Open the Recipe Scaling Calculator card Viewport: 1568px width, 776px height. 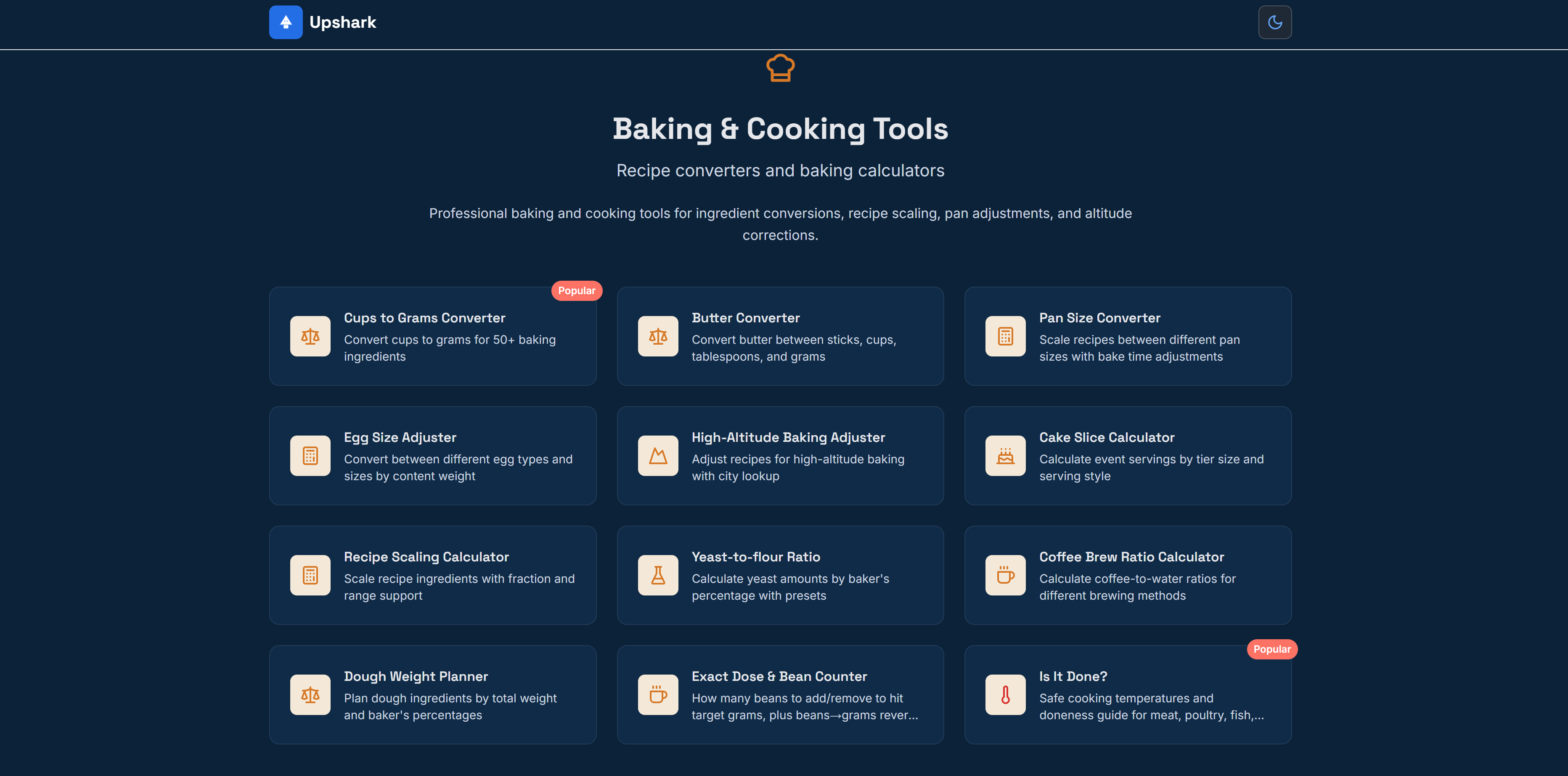(x=426, y=557)
